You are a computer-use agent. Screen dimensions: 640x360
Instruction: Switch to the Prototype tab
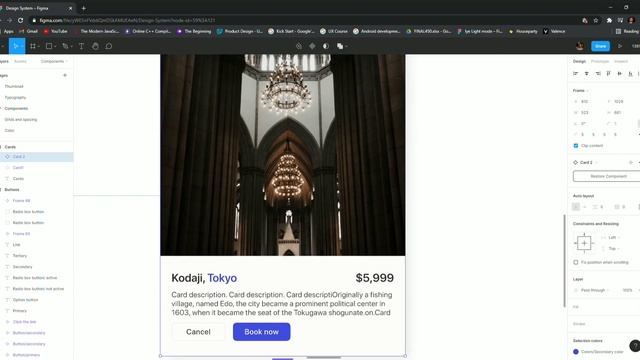600,61
